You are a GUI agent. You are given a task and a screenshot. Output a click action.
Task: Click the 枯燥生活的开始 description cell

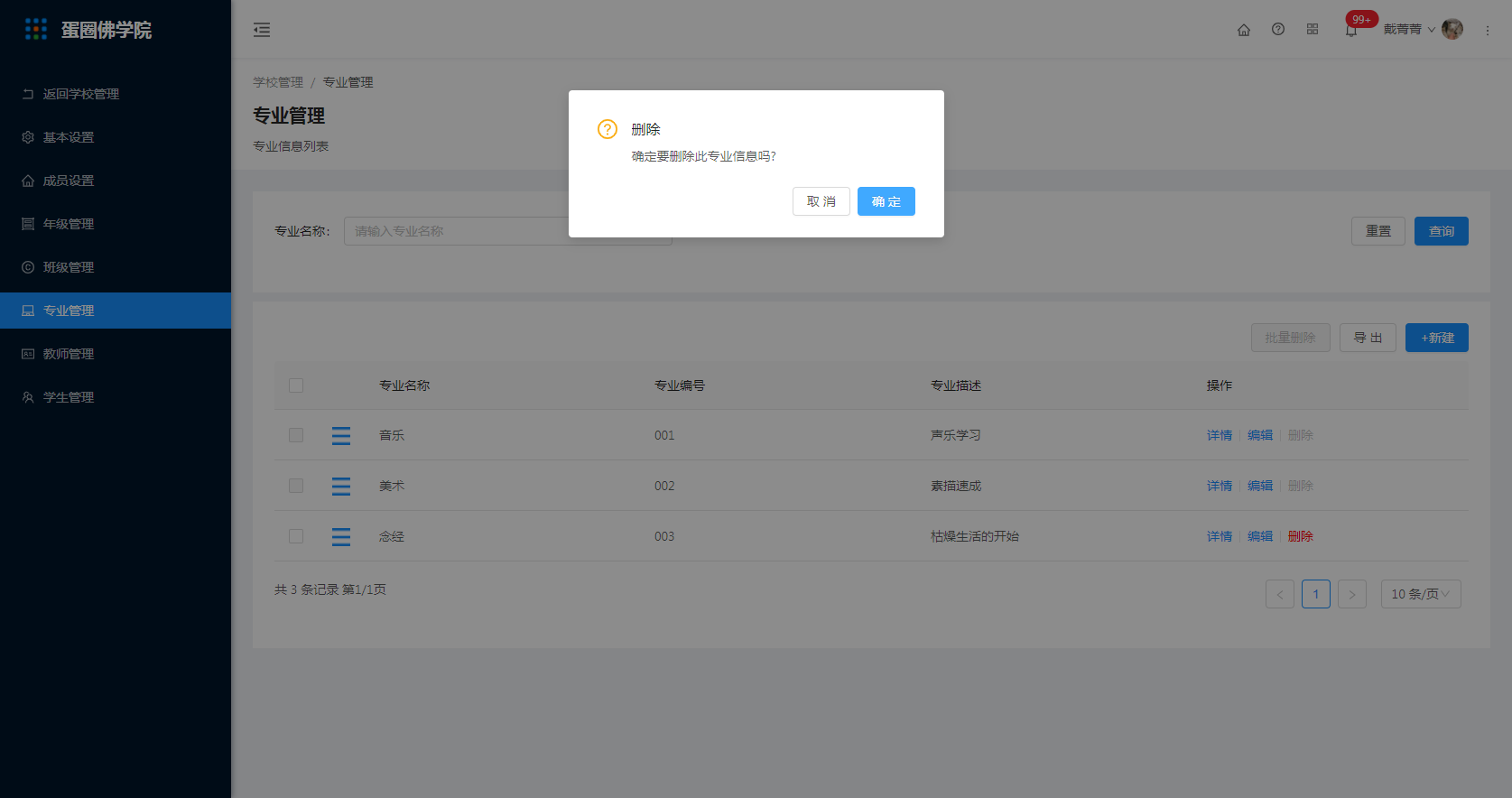(x=975, y=536)
